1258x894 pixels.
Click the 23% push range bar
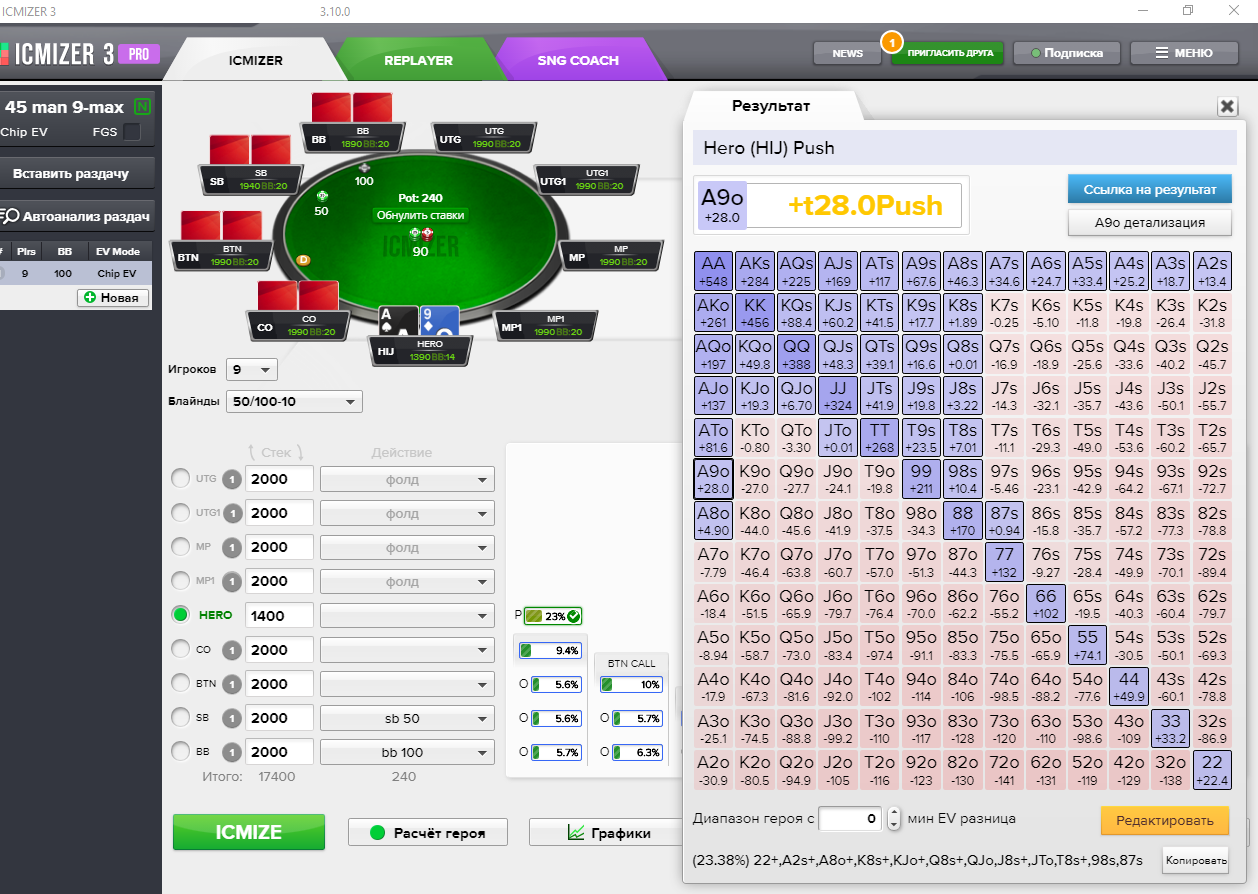553,617
